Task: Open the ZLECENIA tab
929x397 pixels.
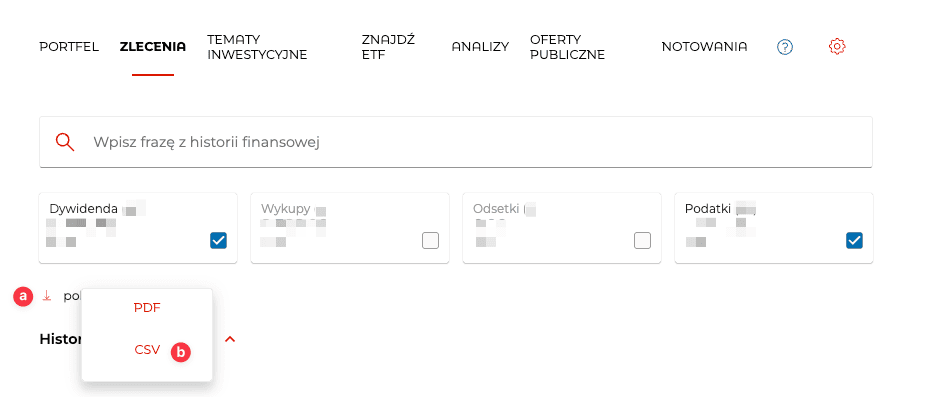Action: 153,47
